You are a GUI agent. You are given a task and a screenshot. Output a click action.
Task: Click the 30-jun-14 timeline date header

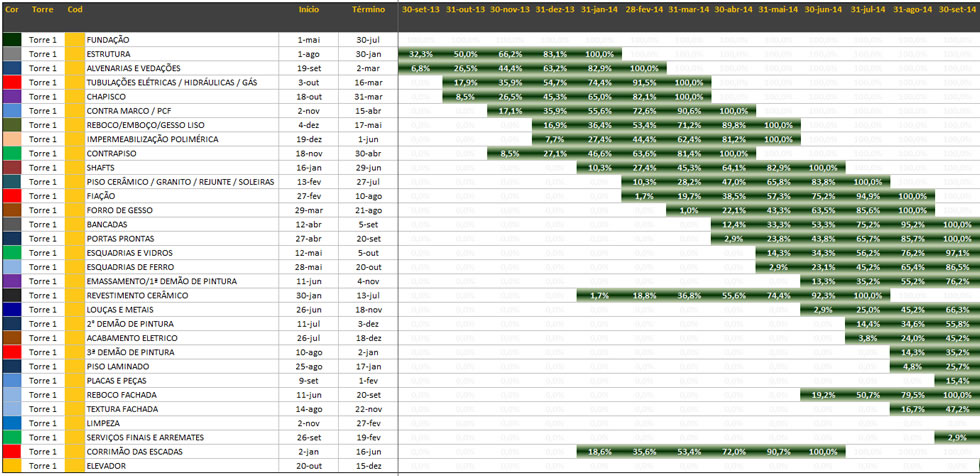pyautogui.click(x=822, y=9)
